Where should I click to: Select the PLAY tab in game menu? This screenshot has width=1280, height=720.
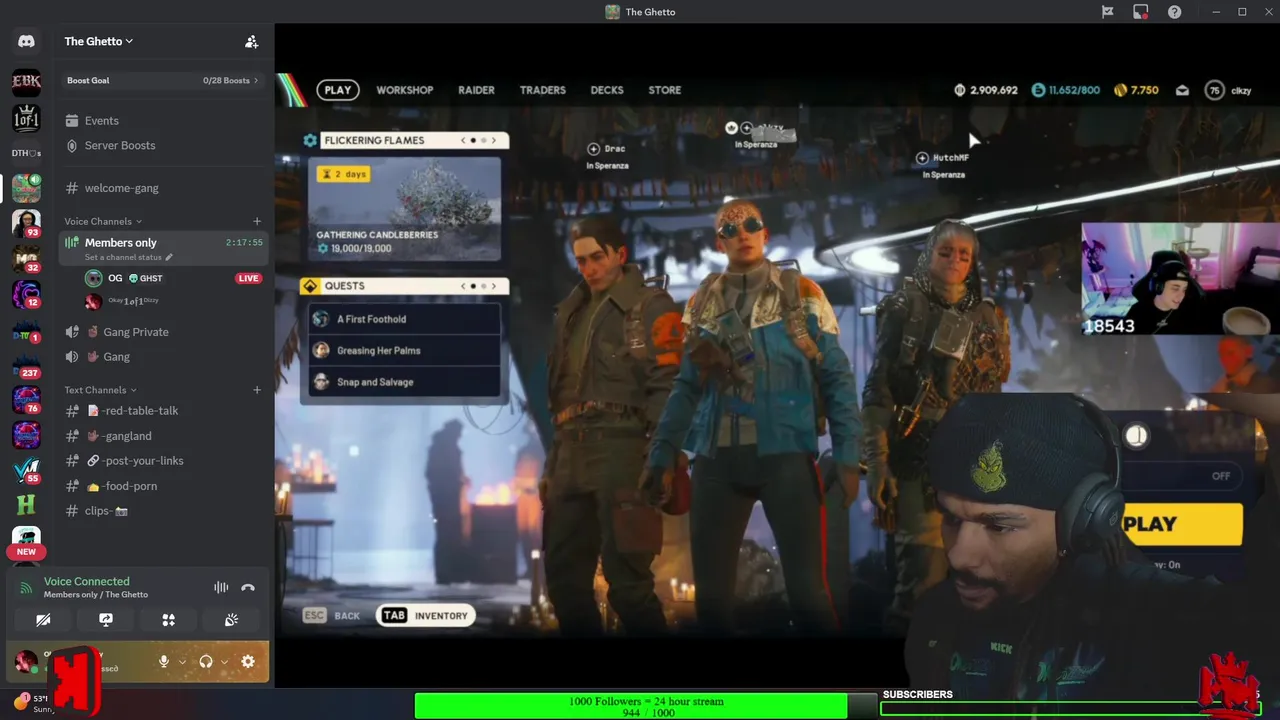click(x=338, y=90)
